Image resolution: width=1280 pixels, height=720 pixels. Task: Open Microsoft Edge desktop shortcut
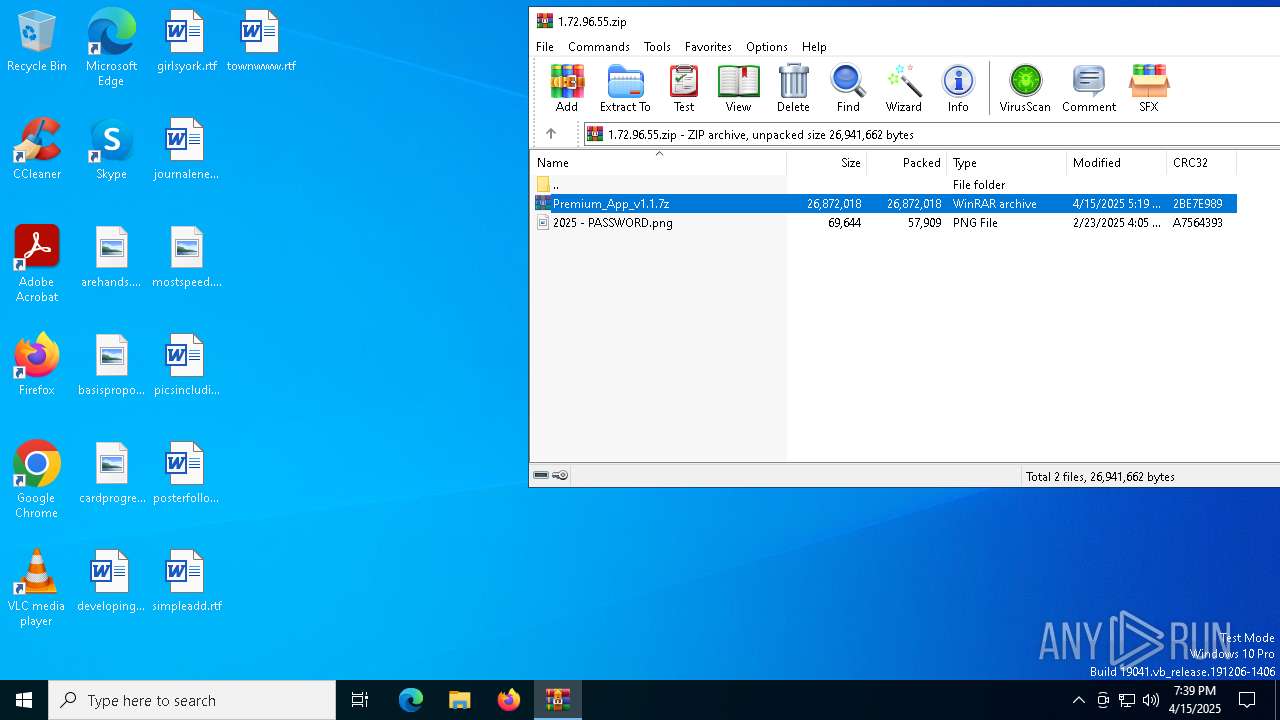111,48
